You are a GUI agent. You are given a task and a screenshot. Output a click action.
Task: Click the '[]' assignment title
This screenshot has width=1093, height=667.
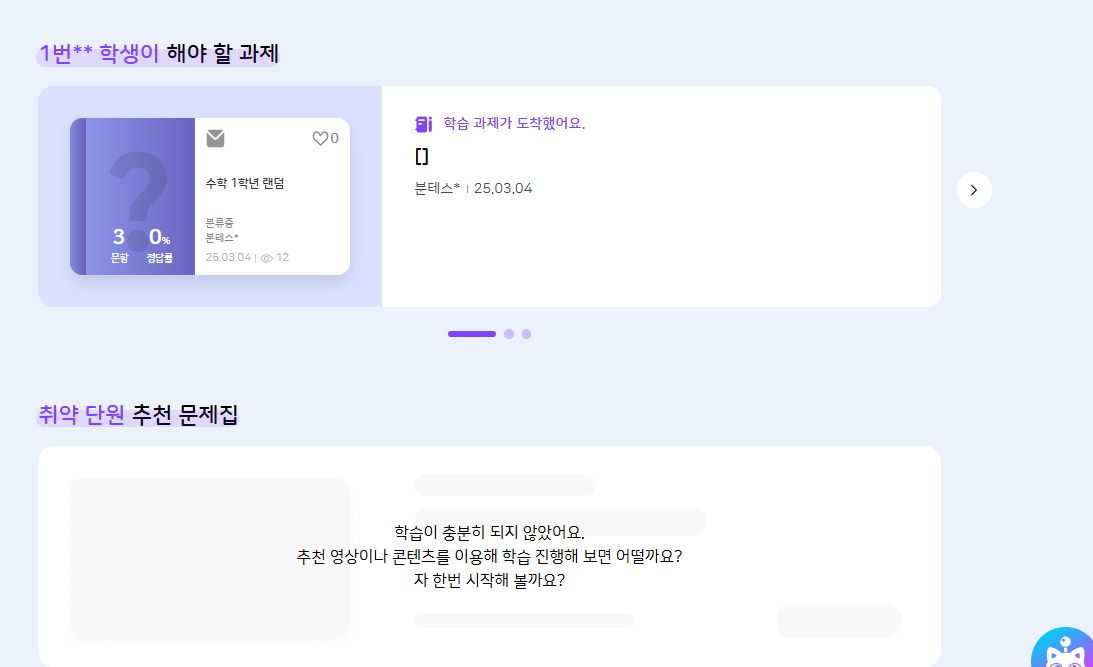(x=421, y=156)
